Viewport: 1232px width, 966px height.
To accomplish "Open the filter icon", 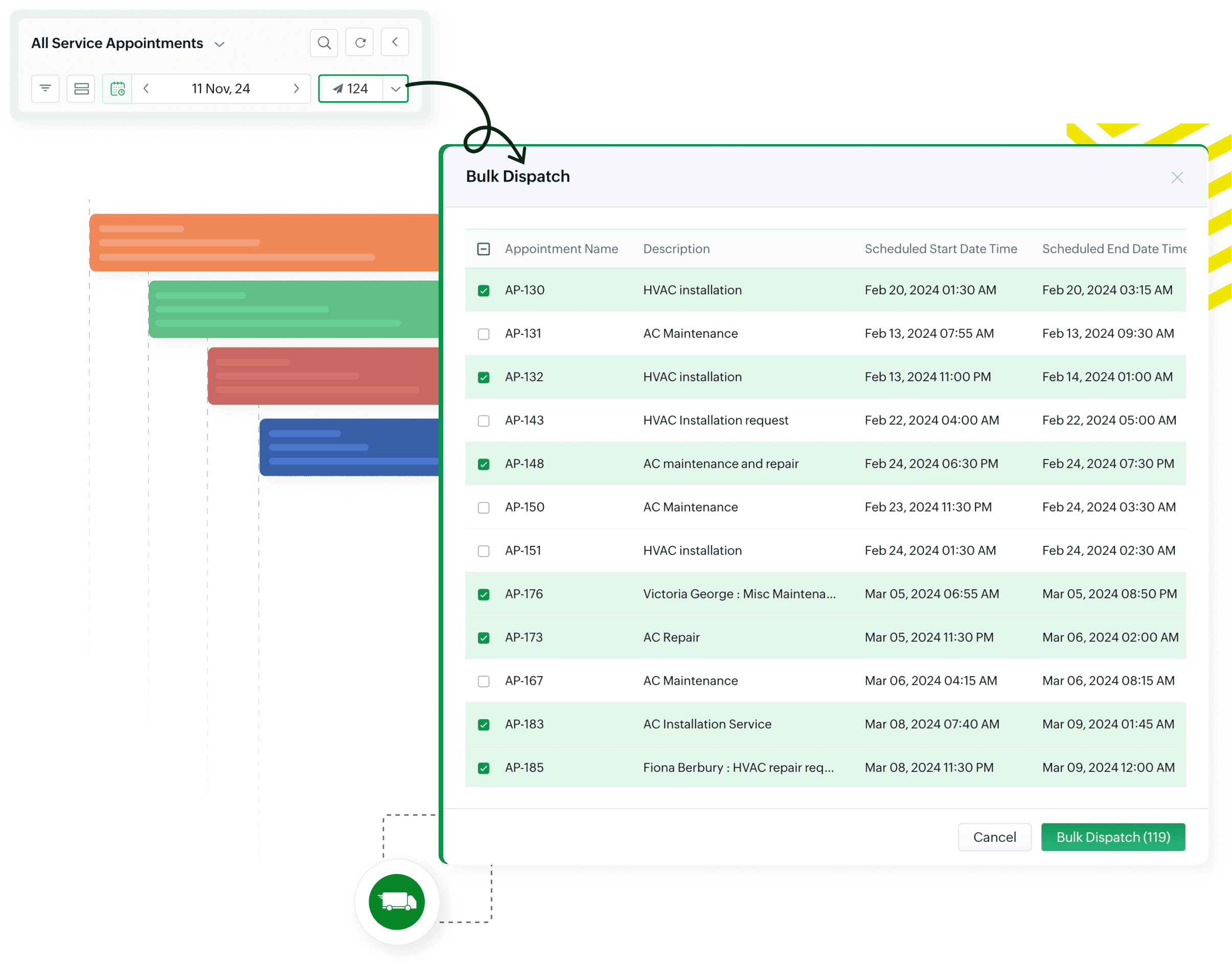I will click(45, 89).
